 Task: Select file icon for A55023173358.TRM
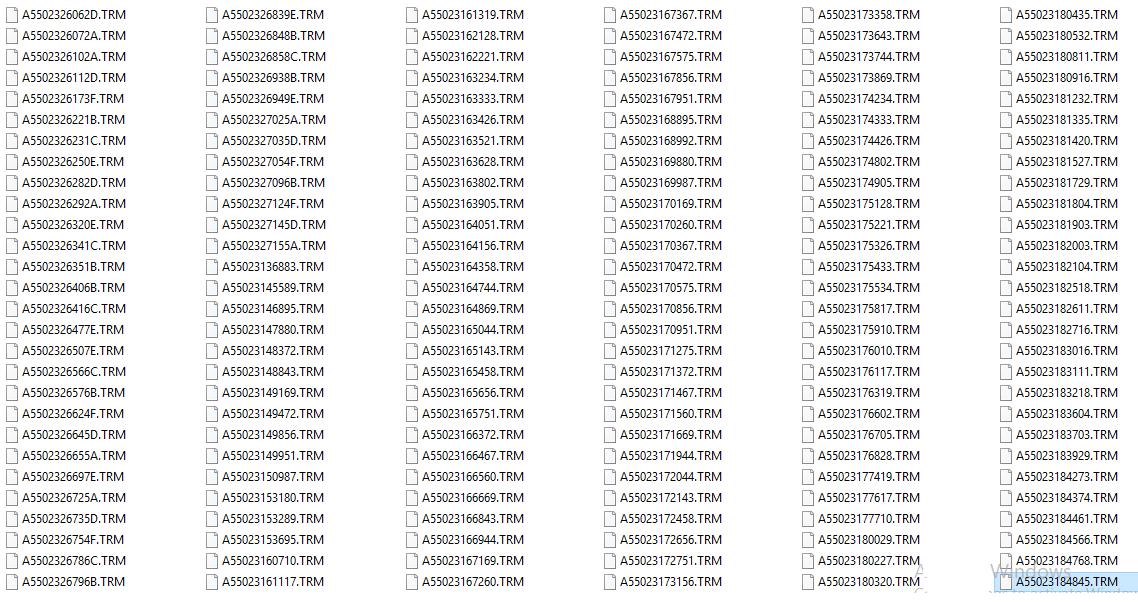click(808, 15)
